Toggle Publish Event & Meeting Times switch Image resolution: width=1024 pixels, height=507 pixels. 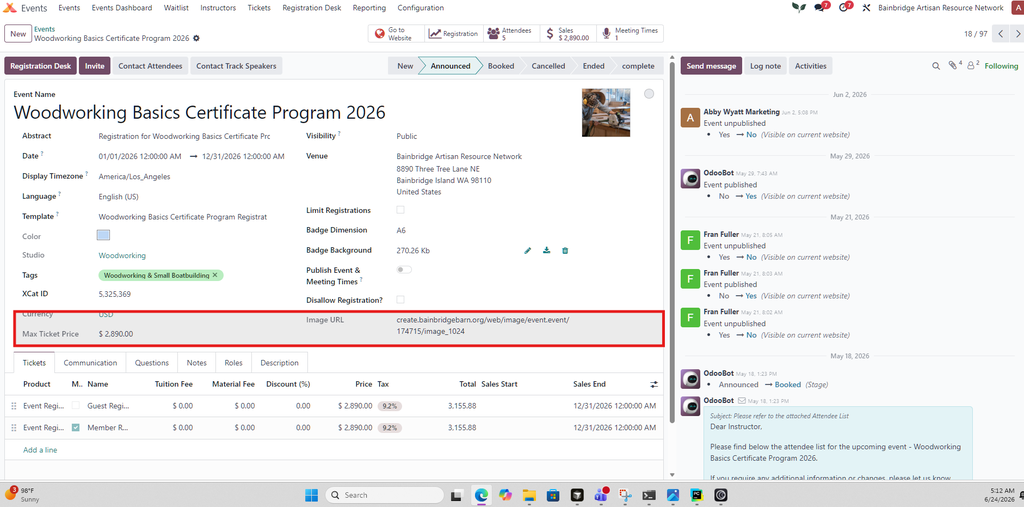point(404,270)
